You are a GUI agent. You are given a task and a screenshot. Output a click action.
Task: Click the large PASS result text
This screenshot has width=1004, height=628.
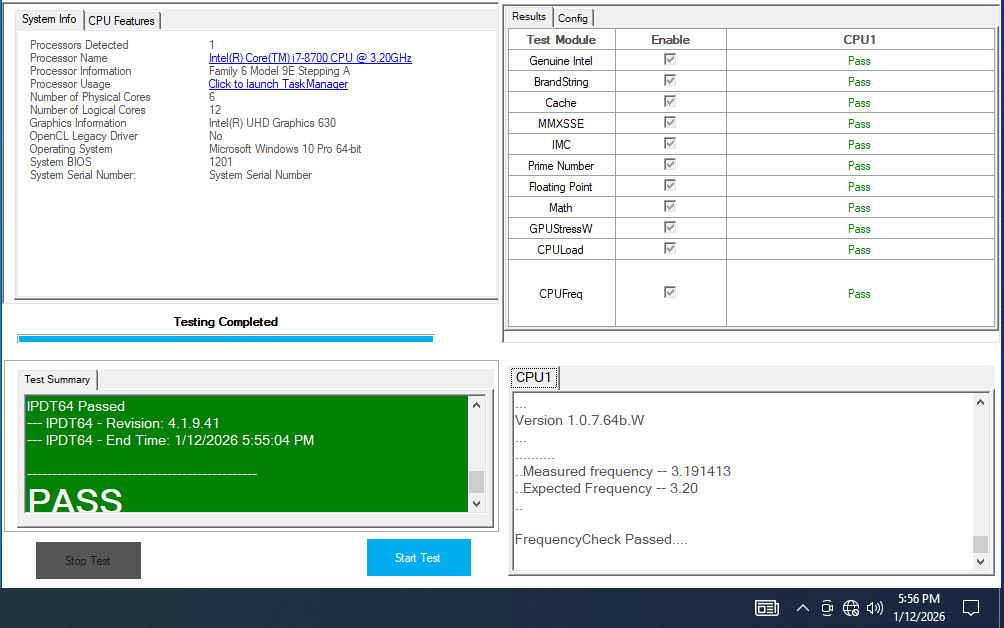click(x=75, y=499)
